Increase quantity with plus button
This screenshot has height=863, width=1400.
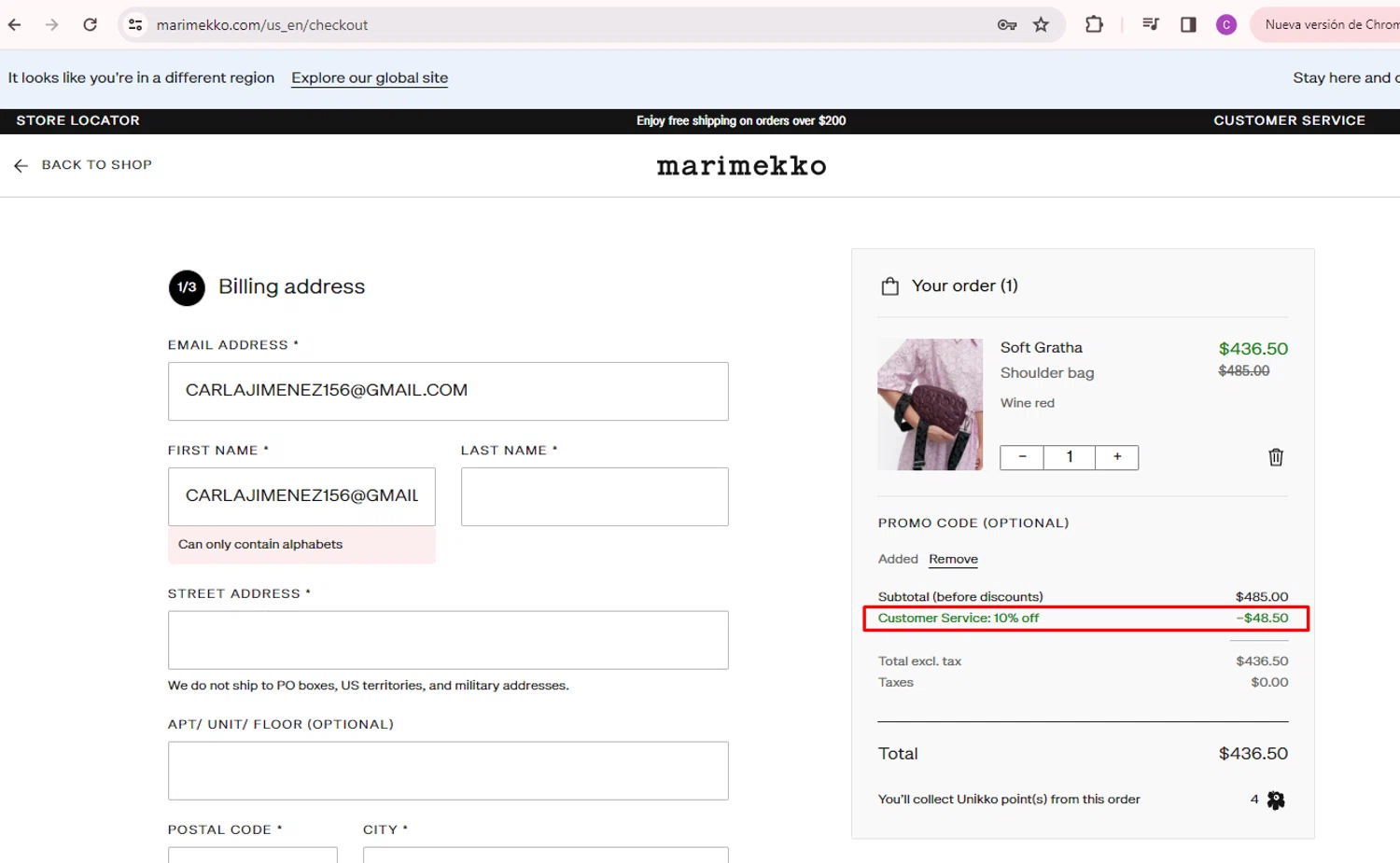(1117, 457)
